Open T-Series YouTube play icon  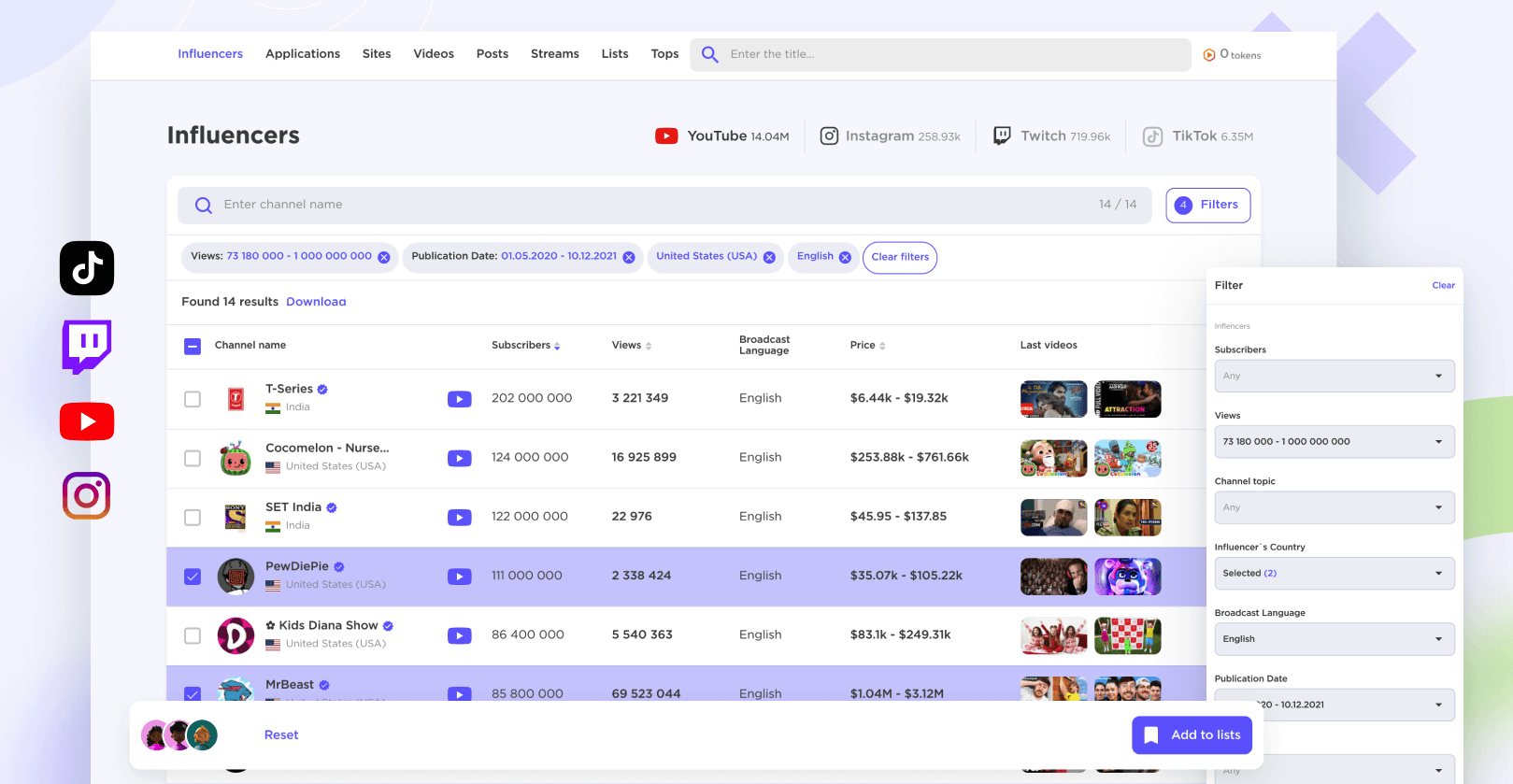coord(460,399)
